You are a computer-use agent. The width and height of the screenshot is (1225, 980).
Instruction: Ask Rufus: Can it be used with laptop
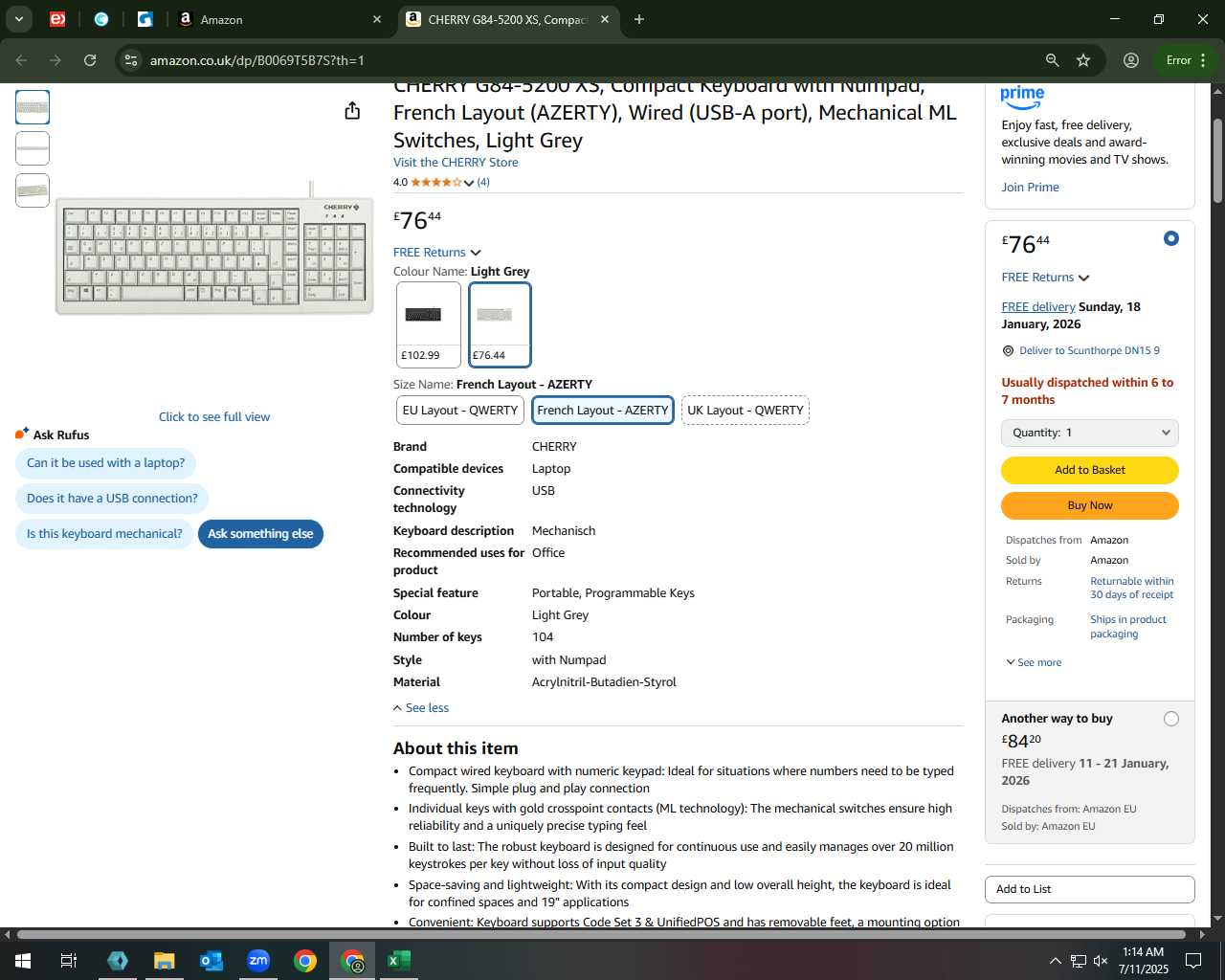tap(105, 463)
